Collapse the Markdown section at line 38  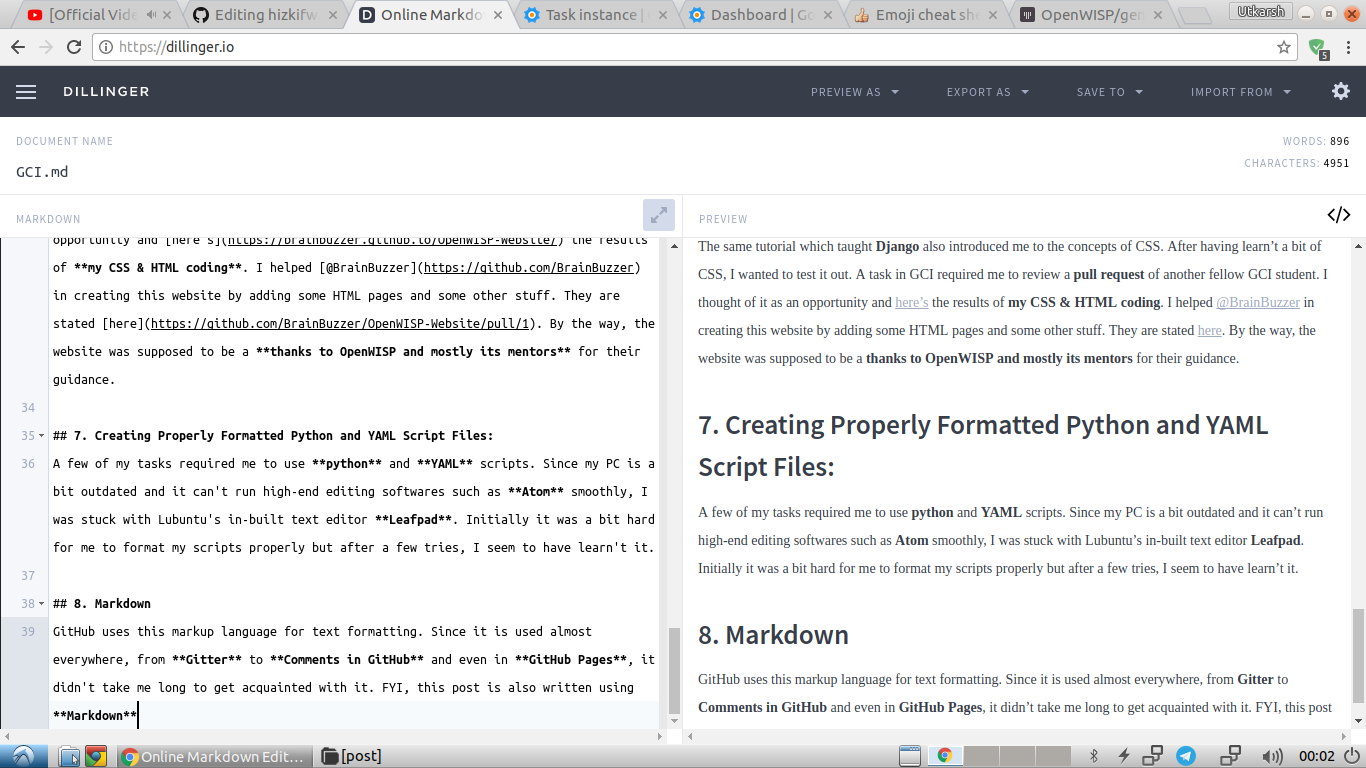tap(42, 603)
